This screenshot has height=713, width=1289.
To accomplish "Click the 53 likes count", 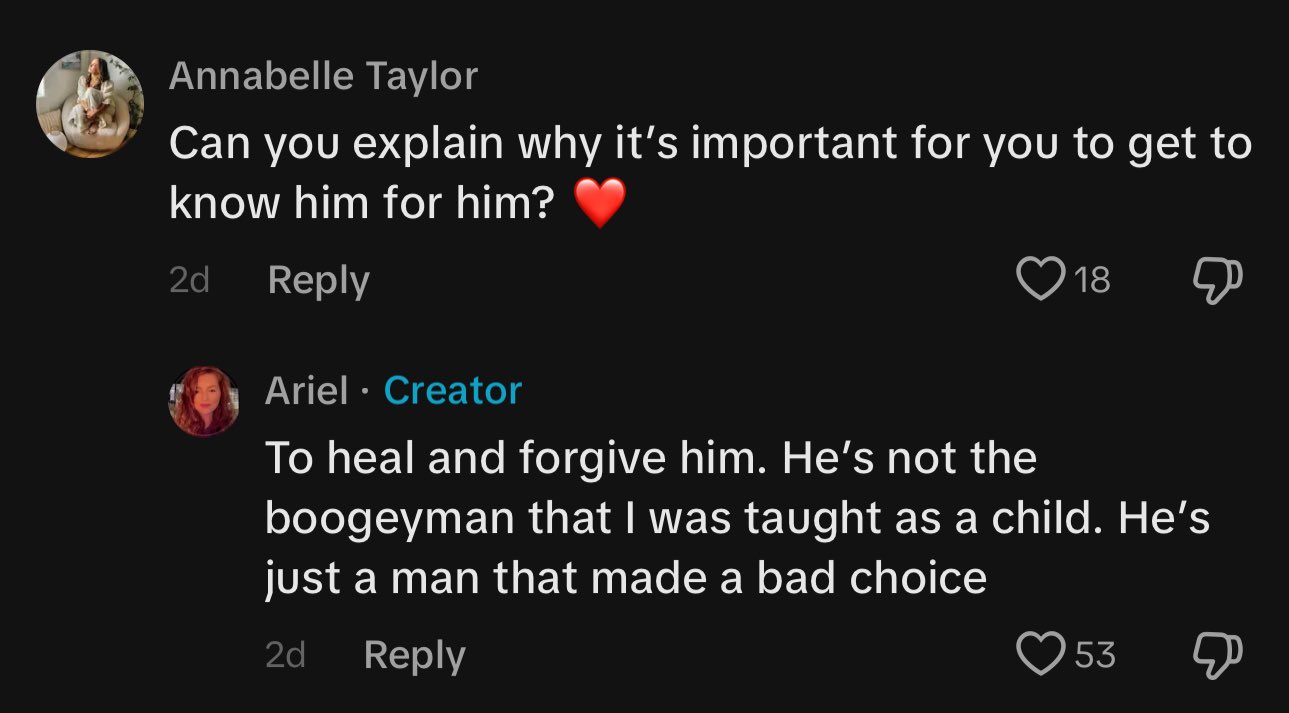I will 1094,655.
